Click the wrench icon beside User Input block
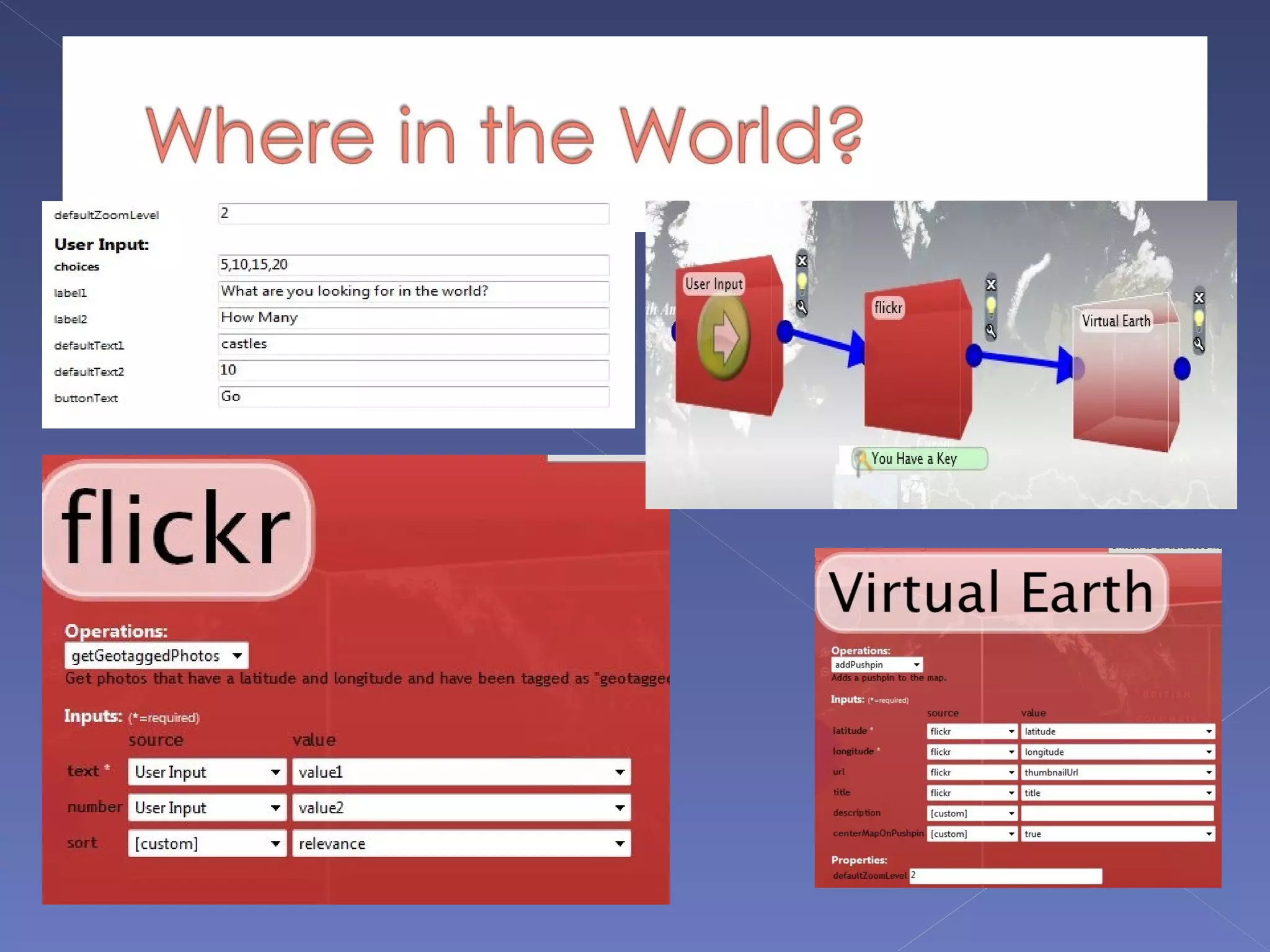Image resolution: width=1270 pixels, height=952 pixels. click(801, 307)
